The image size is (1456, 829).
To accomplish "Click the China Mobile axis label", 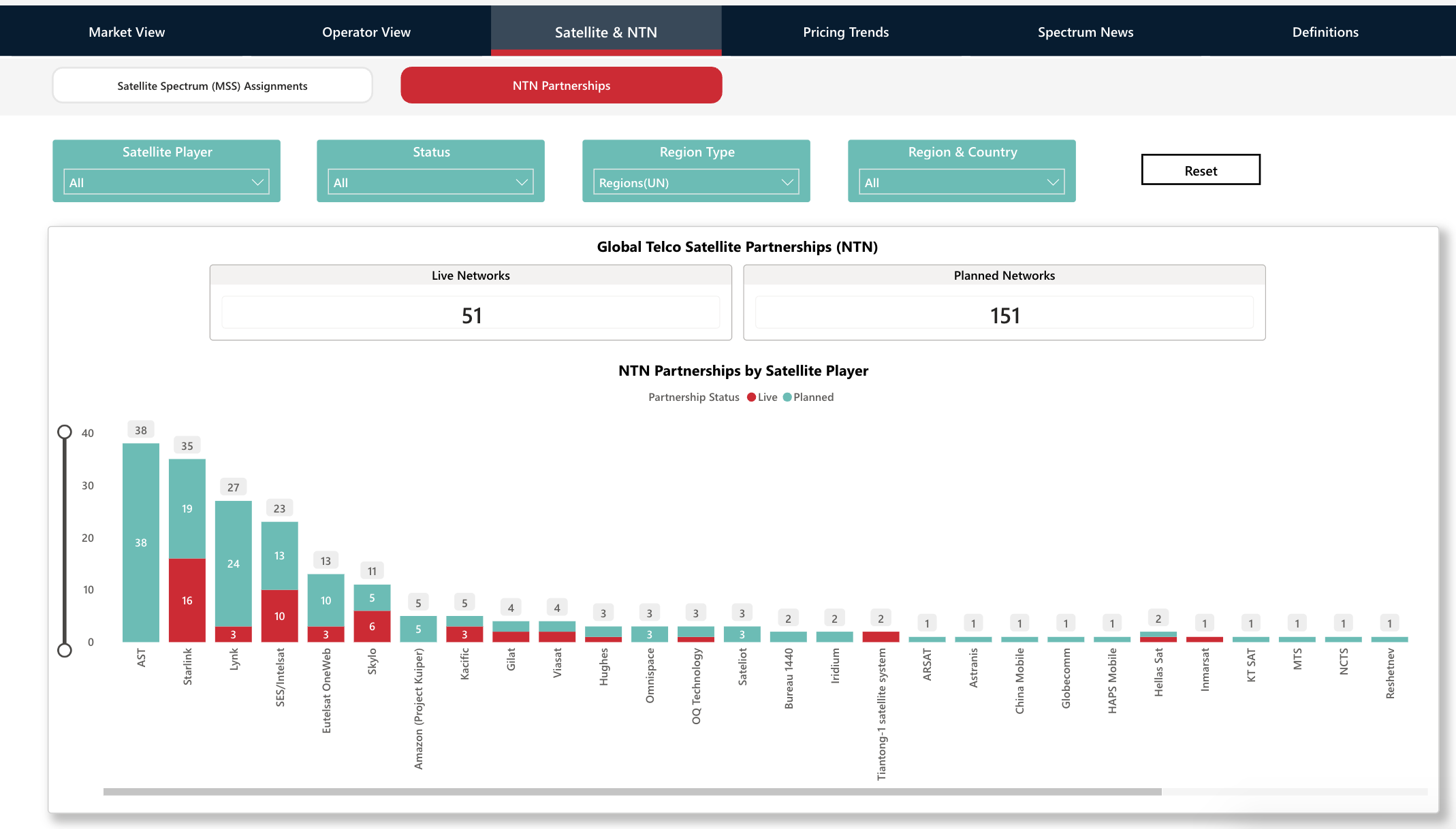I will click(x=1019, y=681).
